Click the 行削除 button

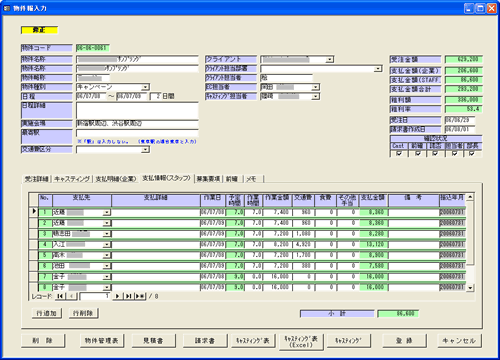tap(83, 313)
